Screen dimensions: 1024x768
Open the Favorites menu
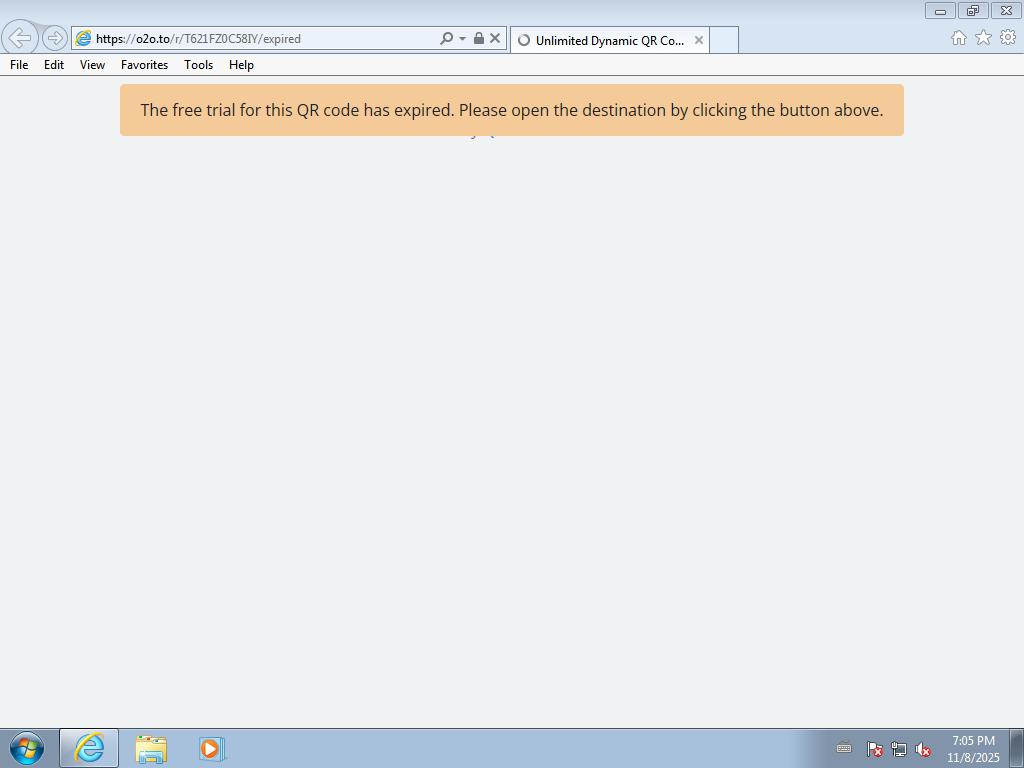[144, 65]
